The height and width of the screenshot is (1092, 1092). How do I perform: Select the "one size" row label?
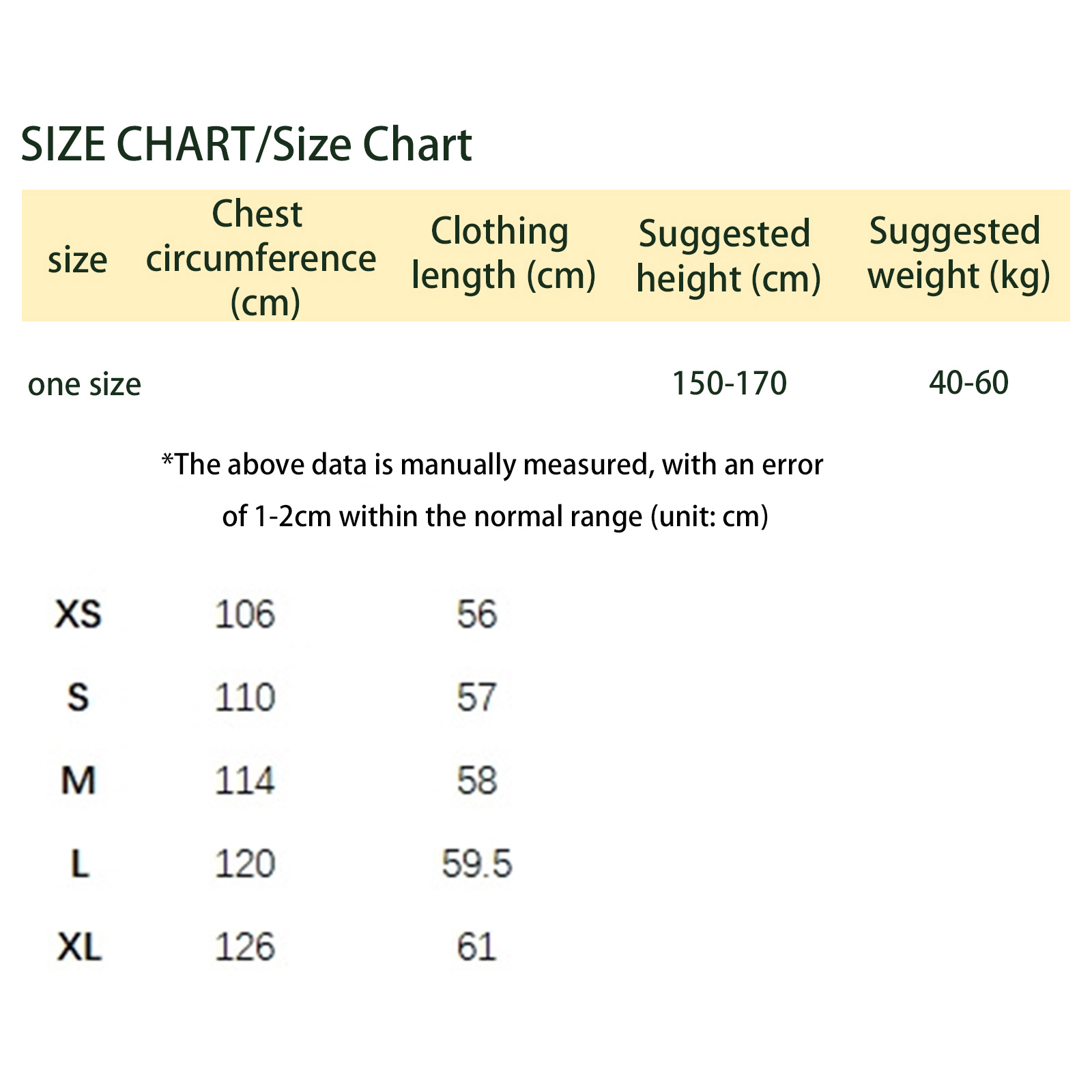[85, 385]
